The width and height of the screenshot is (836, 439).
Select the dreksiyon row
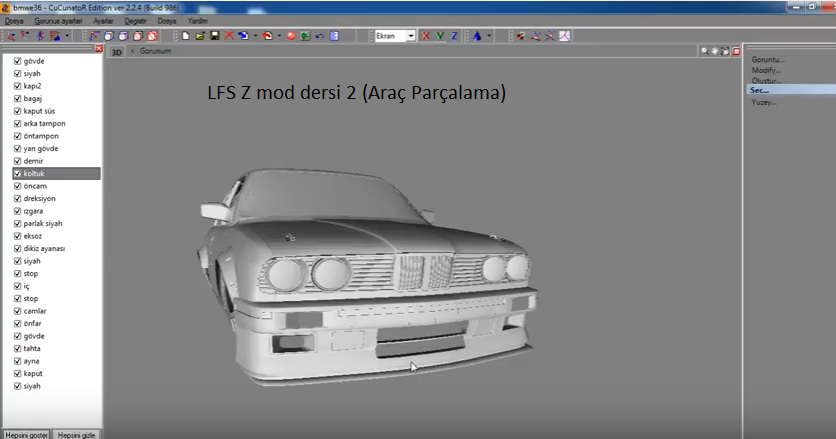pyautogui.click(x=57, y=198)
